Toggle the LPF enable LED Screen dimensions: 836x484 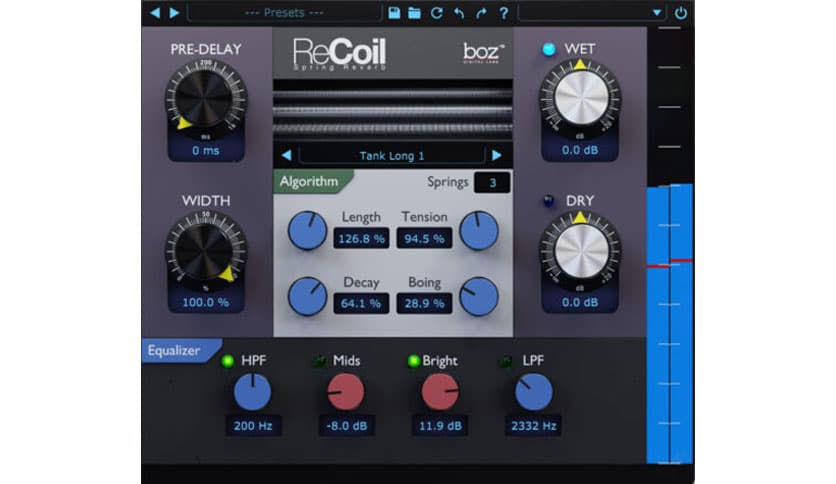coord(505,361)
